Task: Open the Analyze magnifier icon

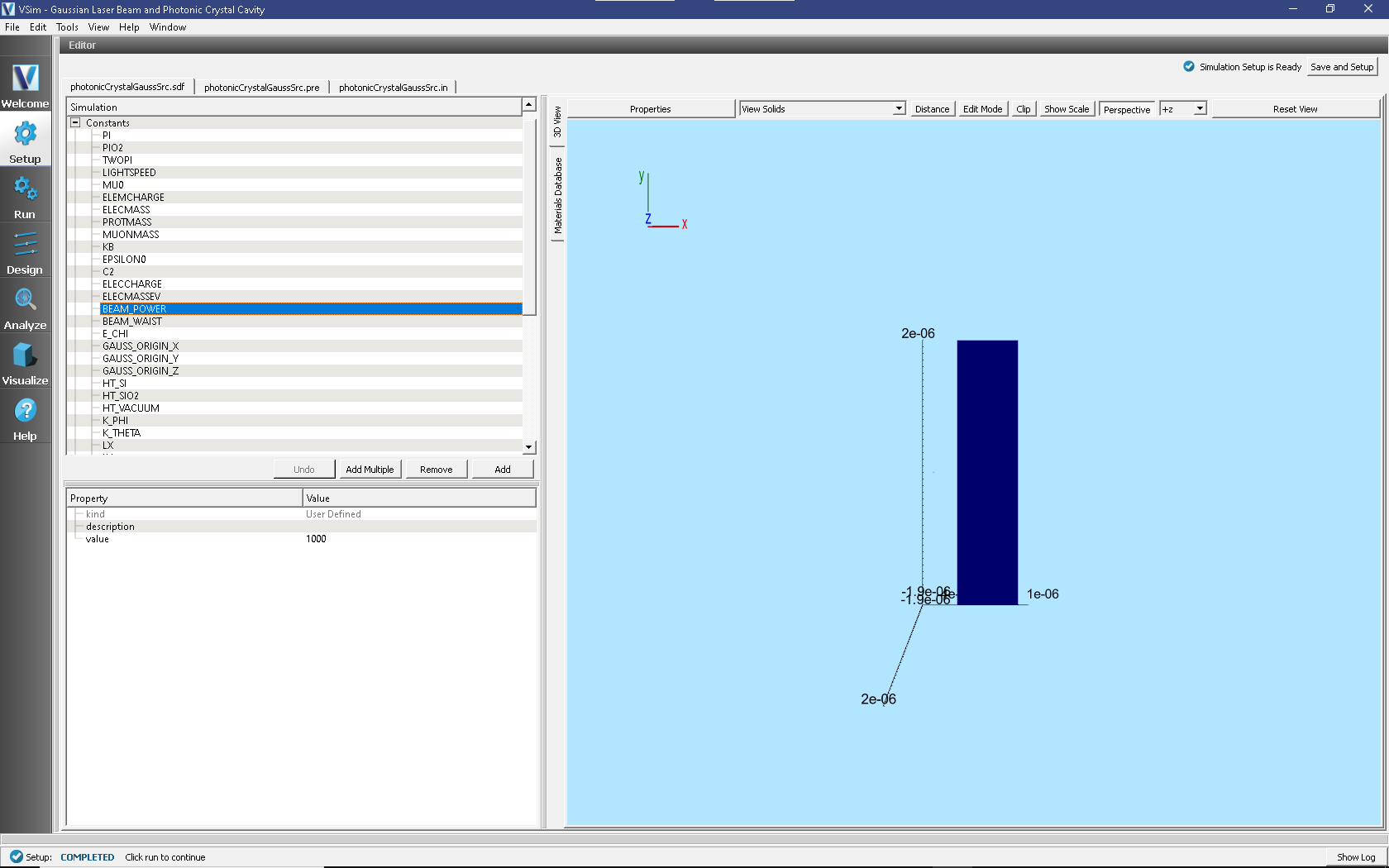Action: (25, 299)
